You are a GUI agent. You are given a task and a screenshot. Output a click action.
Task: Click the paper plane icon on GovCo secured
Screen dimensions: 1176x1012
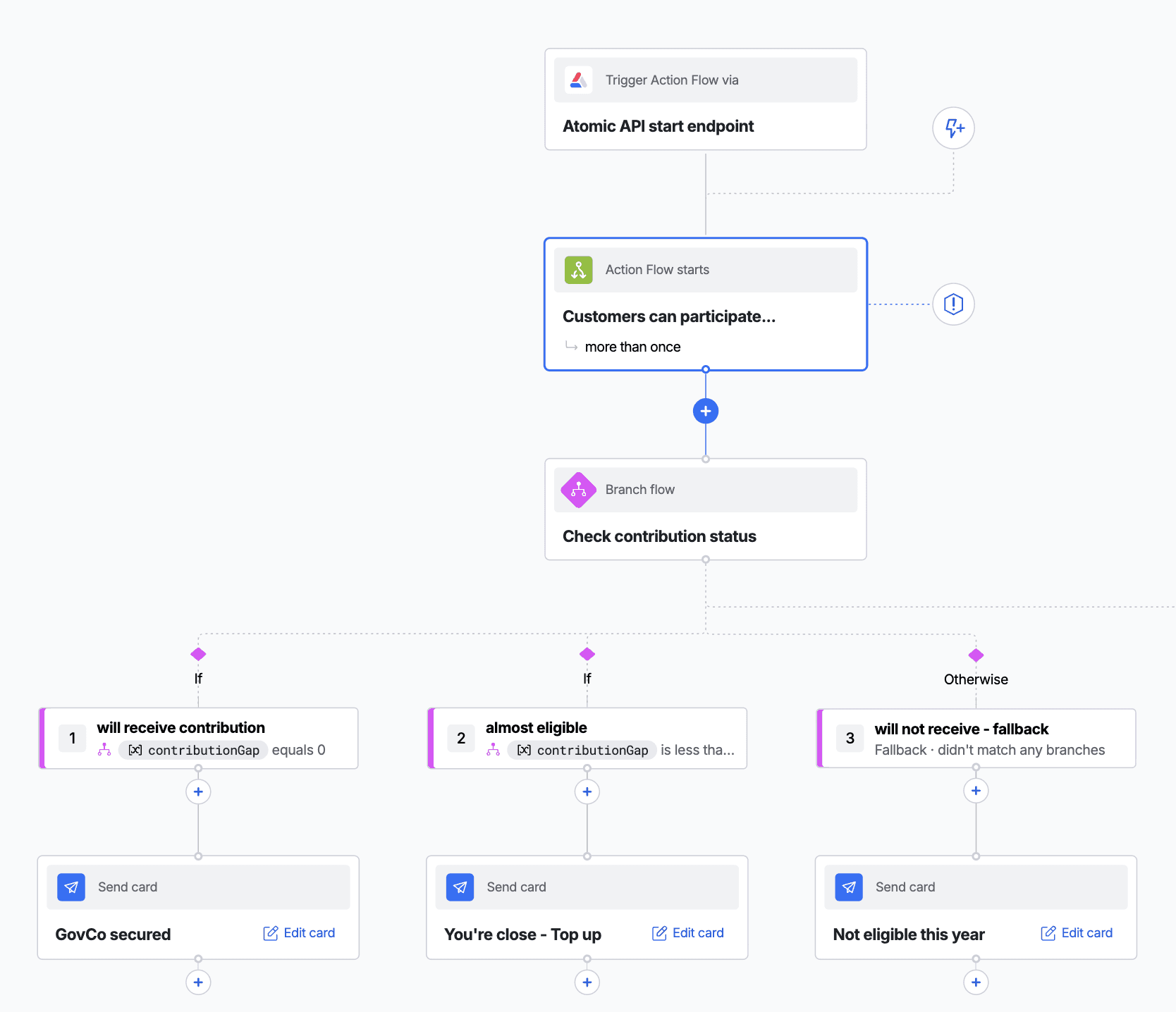pyautogui.click(x=71, y=887)
